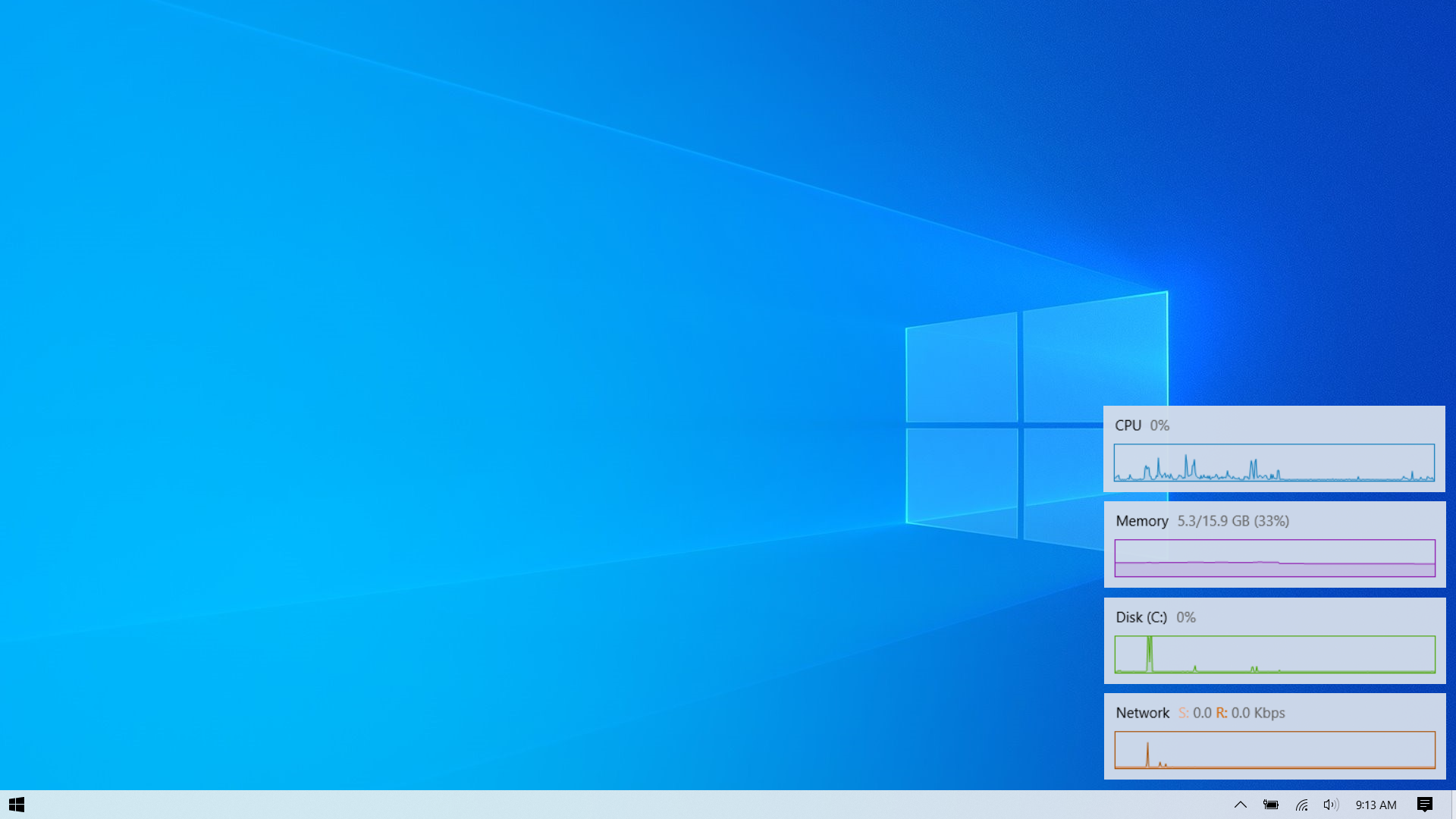The width and height of the screenshot is (1456, 819).
Task: Click the 9:13 AM taskbar clock
Action: [1376, 805]
